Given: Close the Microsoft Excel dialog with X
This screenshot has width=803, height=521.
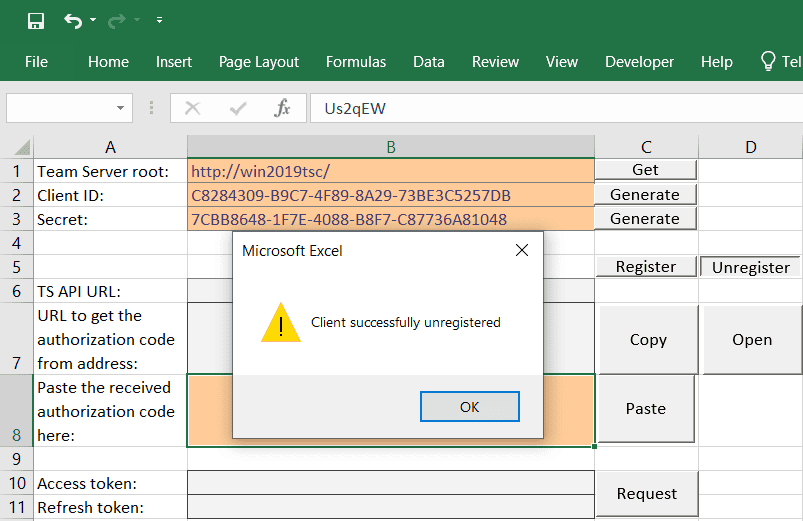Looking at the screenshot, I should (522, 251).
